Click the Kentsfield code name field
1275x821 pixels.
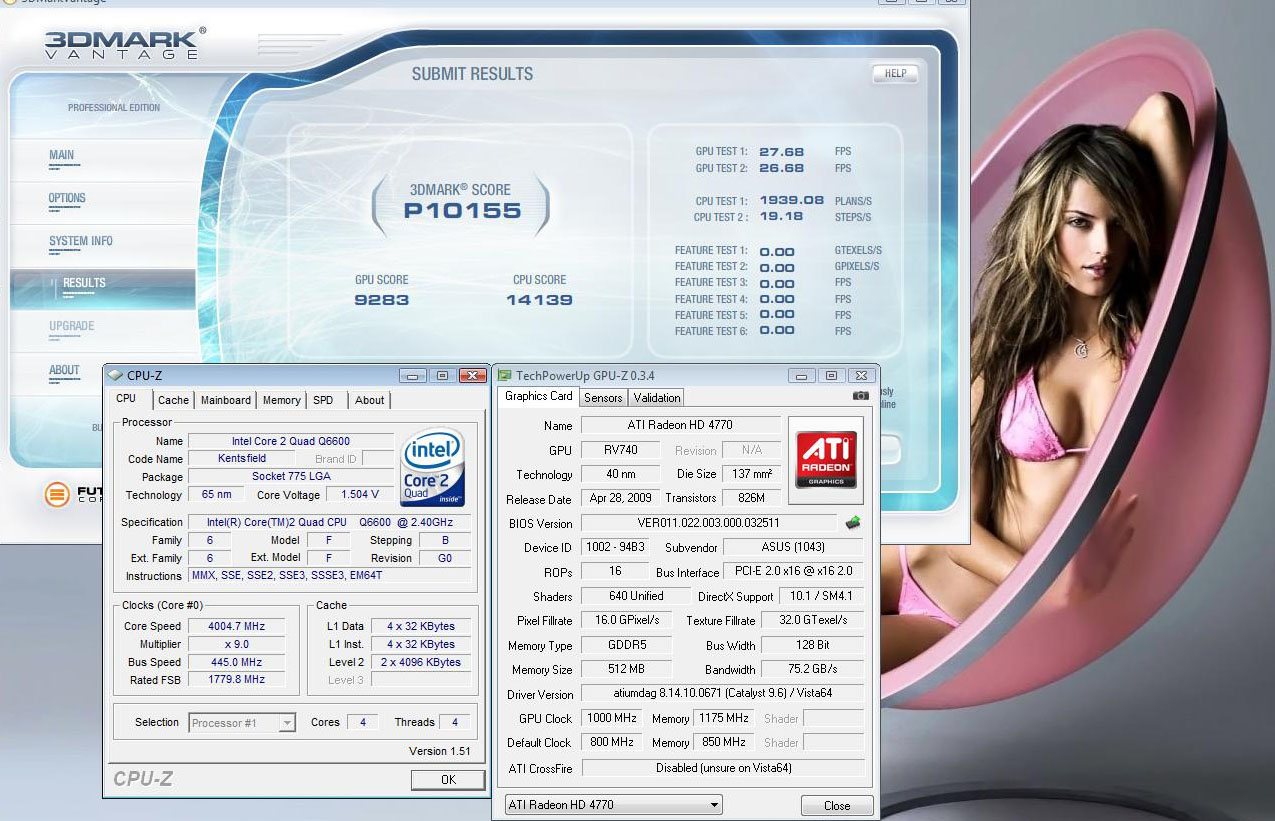[241, 459]
